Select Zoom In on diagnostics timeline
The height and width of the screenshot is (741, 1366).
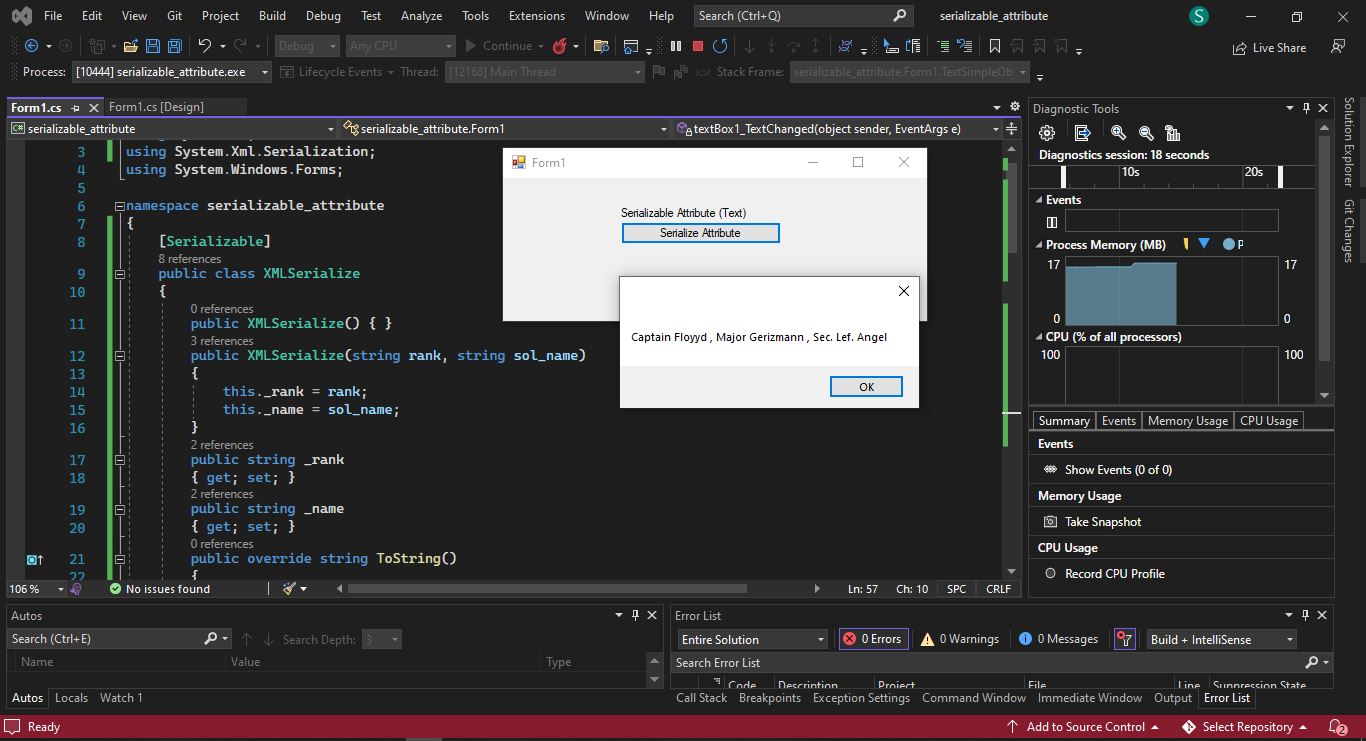pos(1119,131)
